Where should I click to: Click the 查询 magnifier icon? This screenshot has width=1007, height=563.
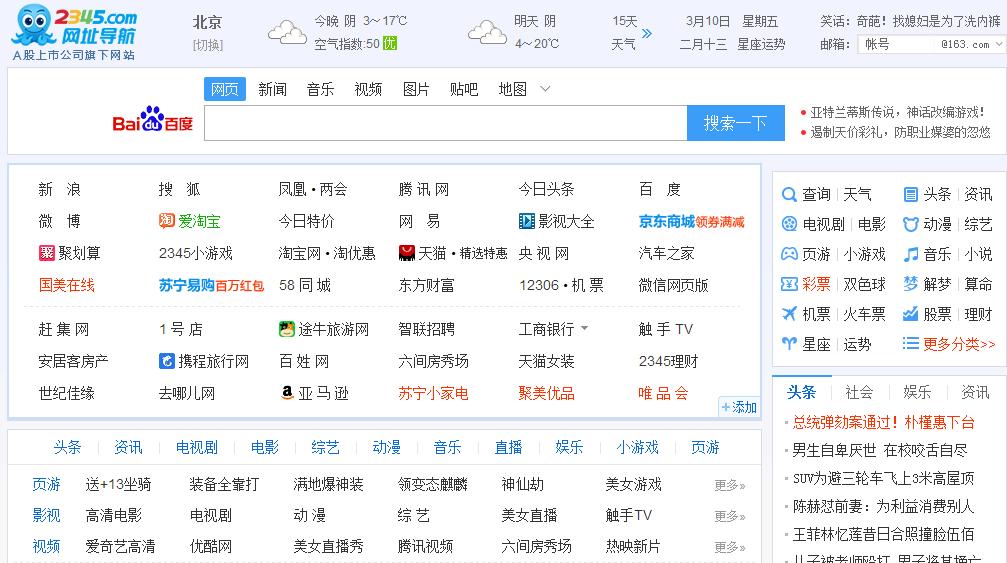point(789,195)
